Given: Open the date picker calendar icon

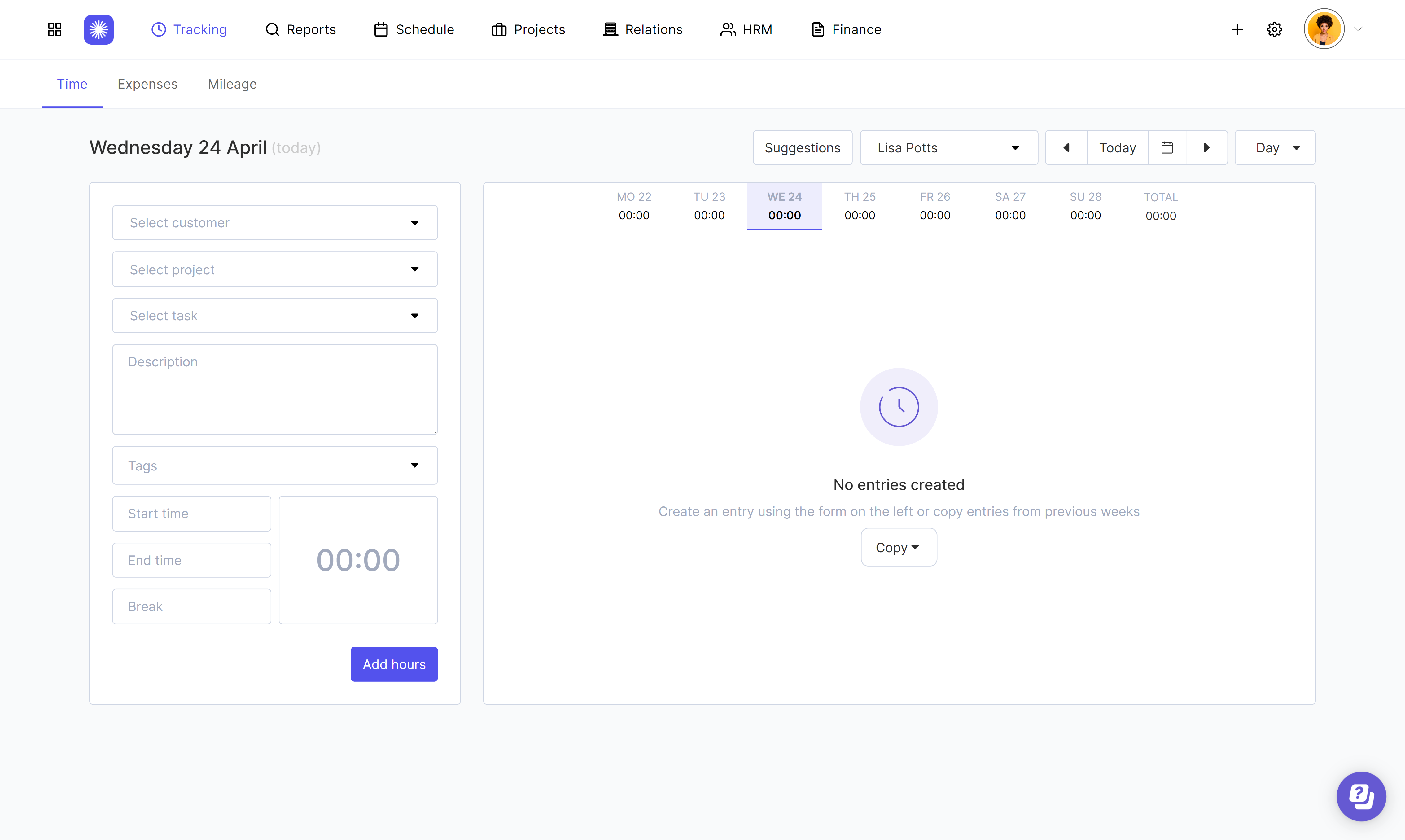Looking at the screenshot, I should [1167, 147].
